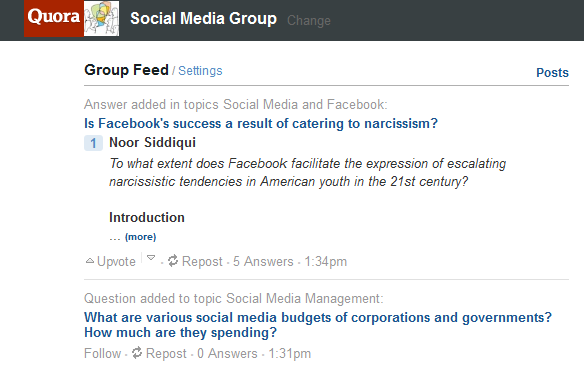
Task: Click the Change group link
Action: [x=309, y=20]
